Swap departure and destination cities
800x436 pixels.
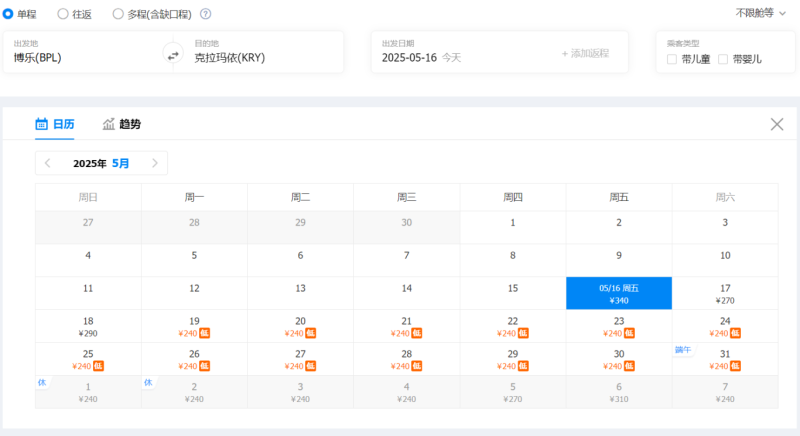coord(173,55)
